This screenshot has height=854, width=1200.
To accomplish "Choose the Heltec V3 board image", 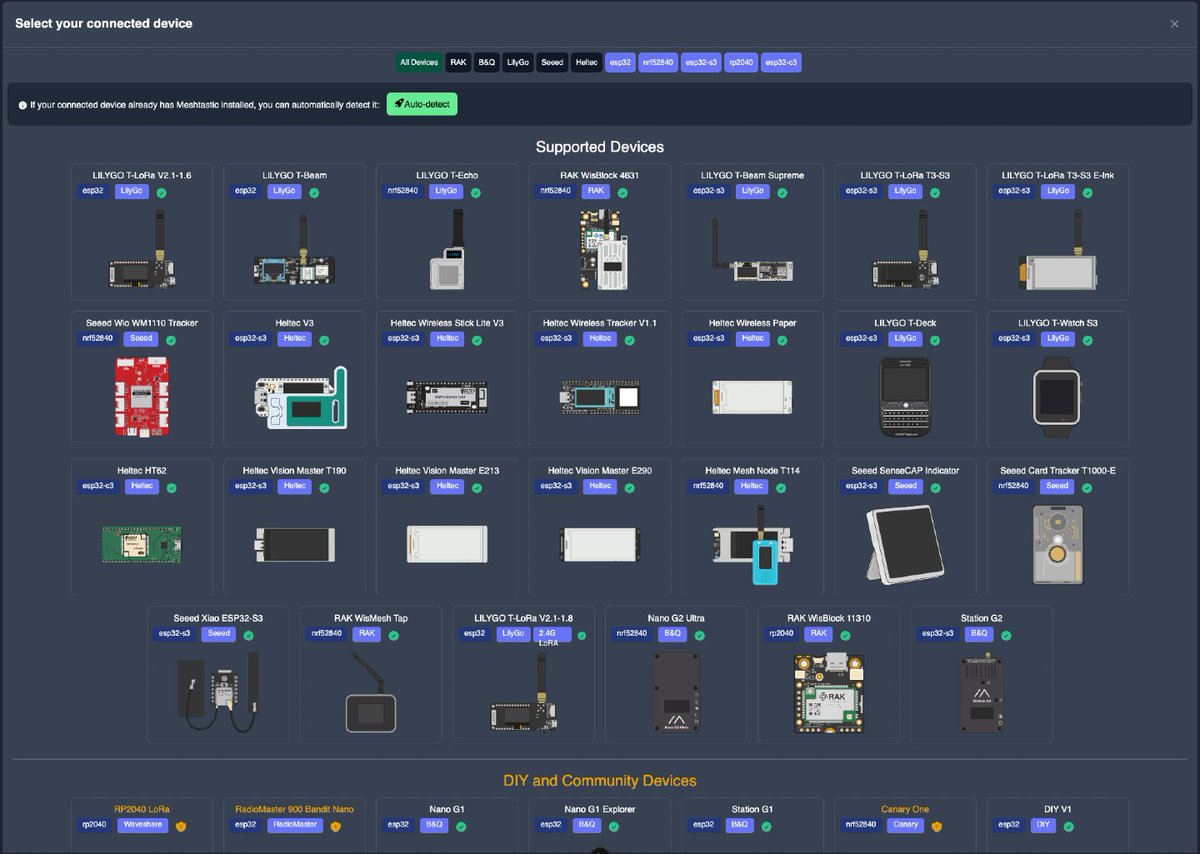I will 301,399.
